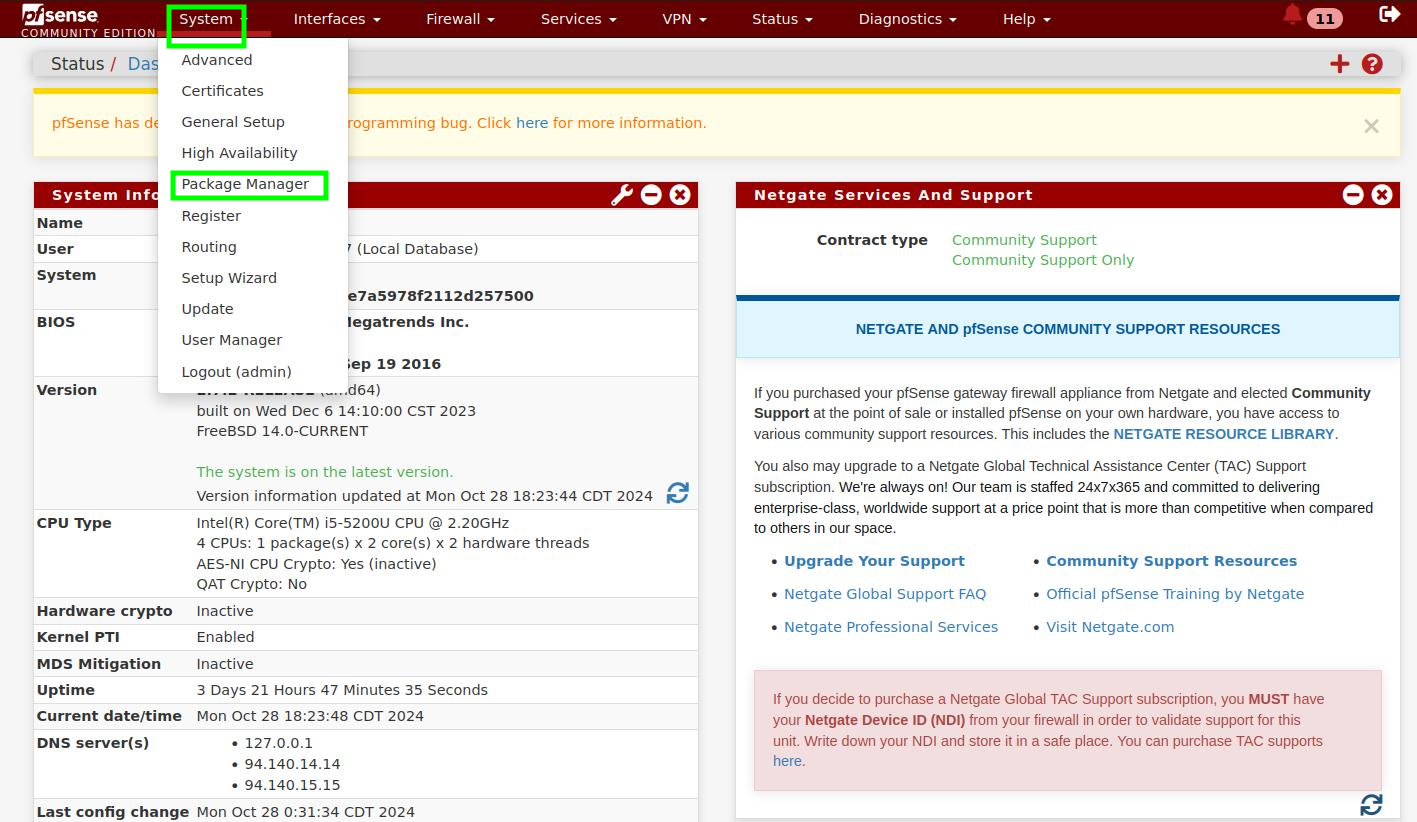Click Netgate Professional Services link
The image size is (1417, 822).
(x=891, y=627)
